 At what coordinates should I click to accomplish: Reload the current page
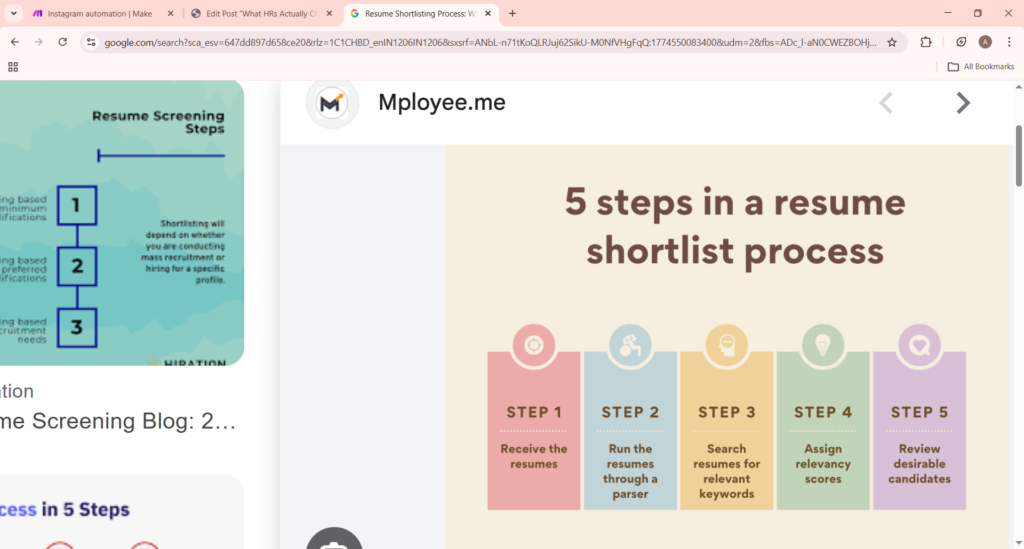pyautogui.click(x=63, y=42)
